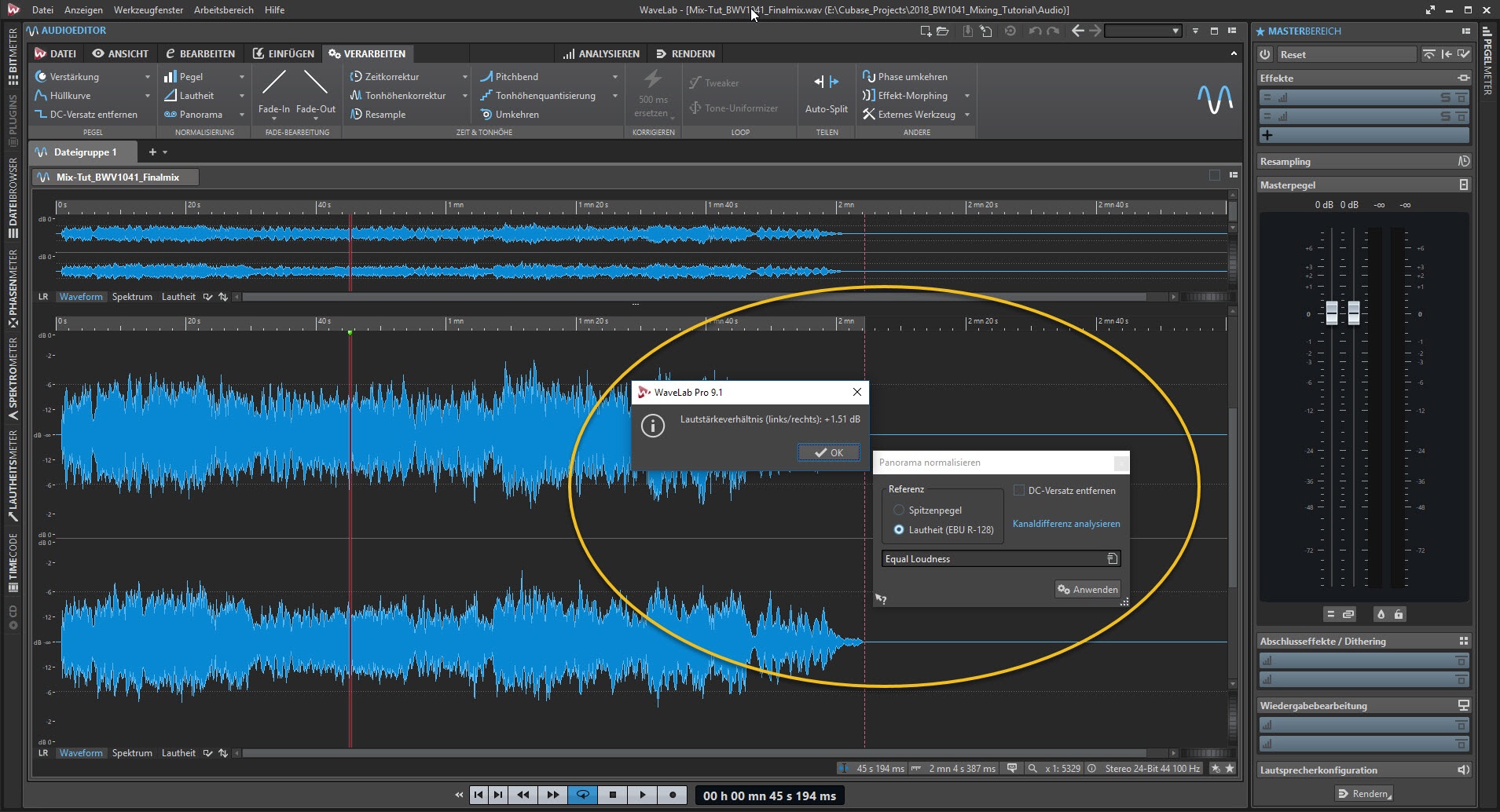The height and width of the screenshot is (812, 1500).
Task: Click the fast-forward transport button
Action: [x=553, y=795]
